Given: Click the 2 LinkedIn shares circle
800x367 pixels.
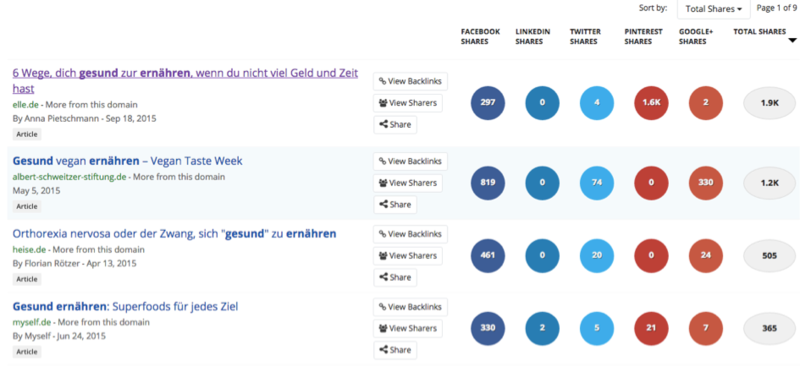Looking at the screenshot, I should click(542, 328).
